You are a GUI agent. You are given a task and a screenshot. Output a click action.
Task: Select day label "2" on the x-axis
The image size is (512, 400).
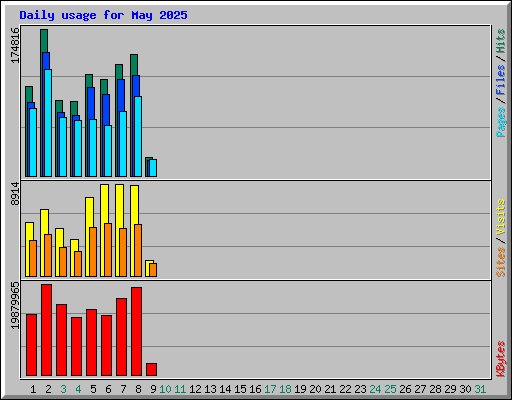48,389
